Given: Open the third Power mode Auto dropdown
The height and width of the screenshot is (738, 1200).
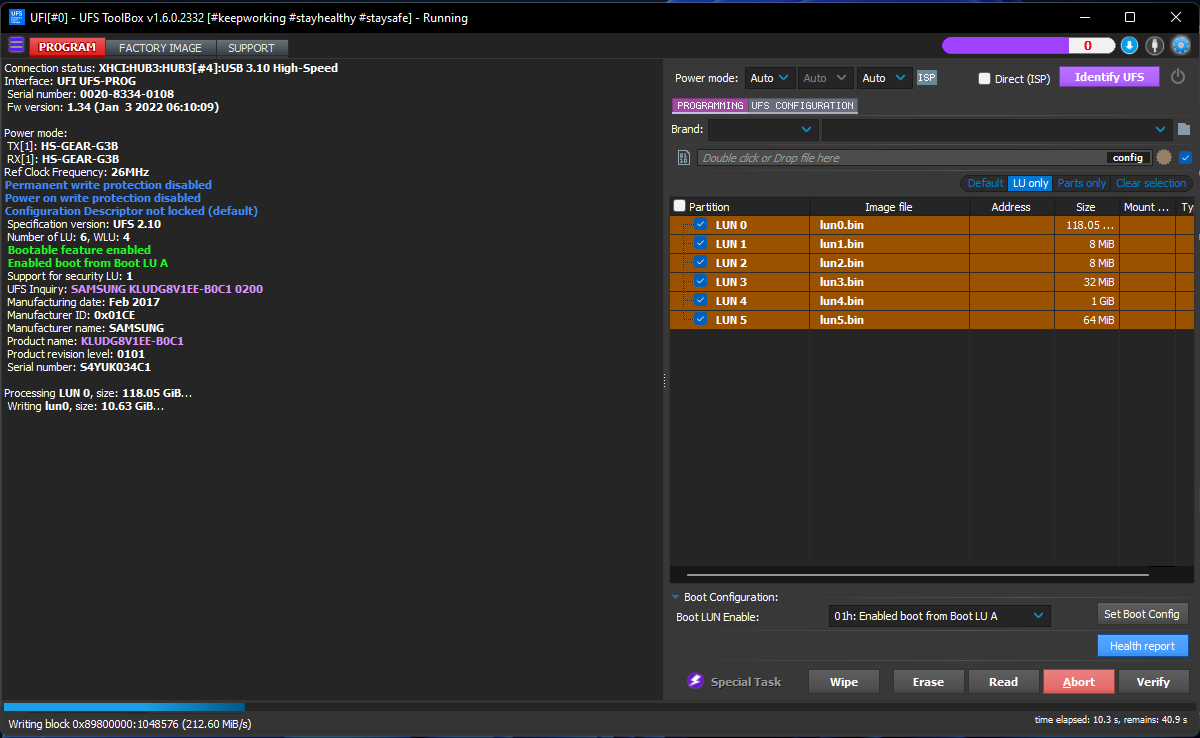Looking at the screenshot, I should coord(885,77).
